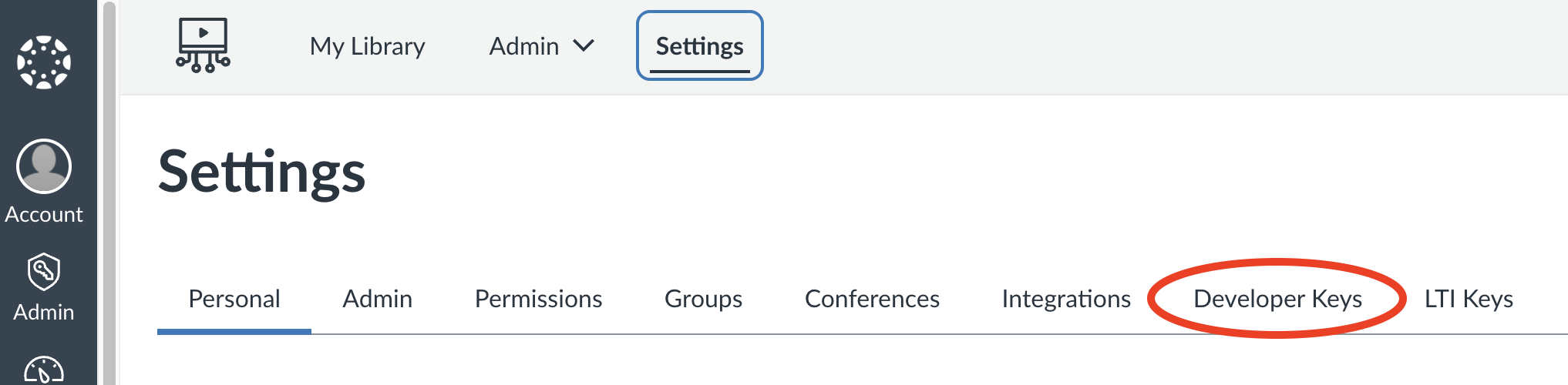The width and height of the screenshot is (1568, 385).
Task: Go to My Library
Action: [x=368, y=46]
